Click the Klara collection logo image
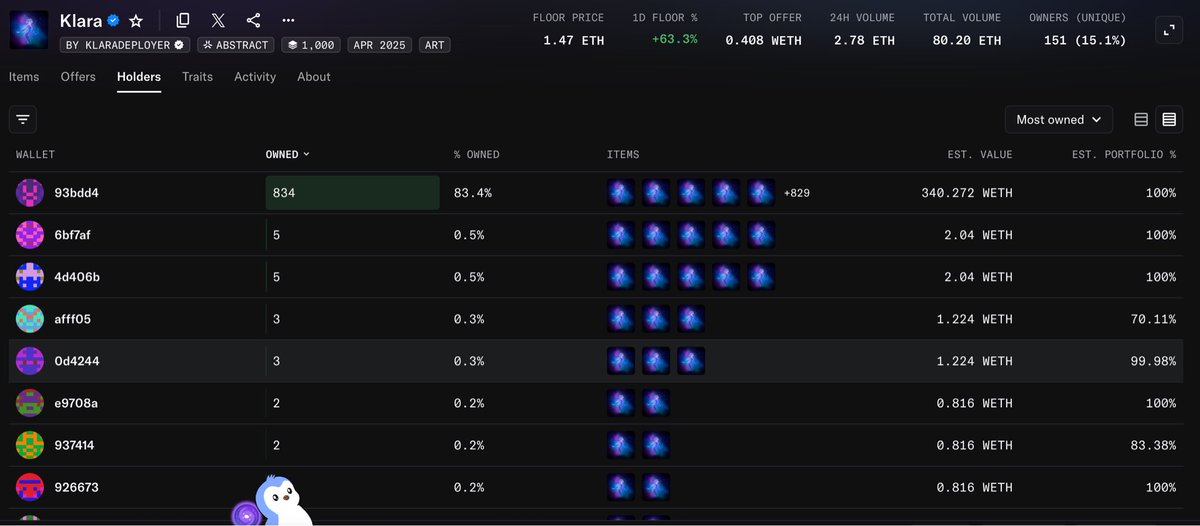The width and height of the screenshot is (1200, 526). (29, 29)
